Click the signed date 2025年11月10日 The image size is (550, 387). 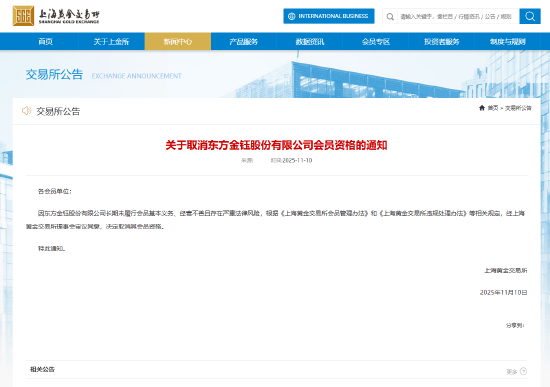pyautogui.click(x=503, y=293)
